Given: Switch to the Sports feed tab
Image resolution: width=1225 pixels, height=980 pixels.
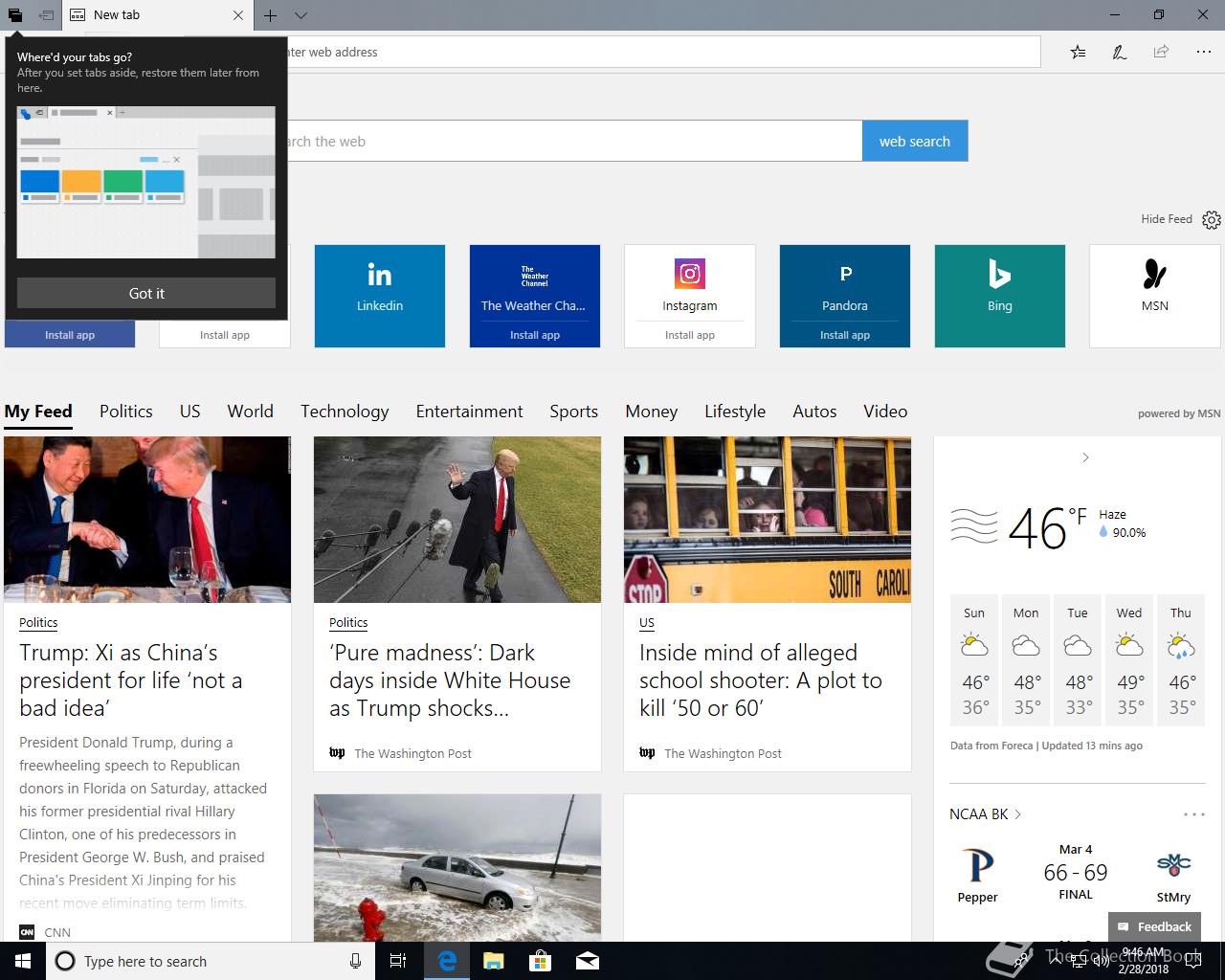Looking at the screenshot, I should (x=574, y=412).
